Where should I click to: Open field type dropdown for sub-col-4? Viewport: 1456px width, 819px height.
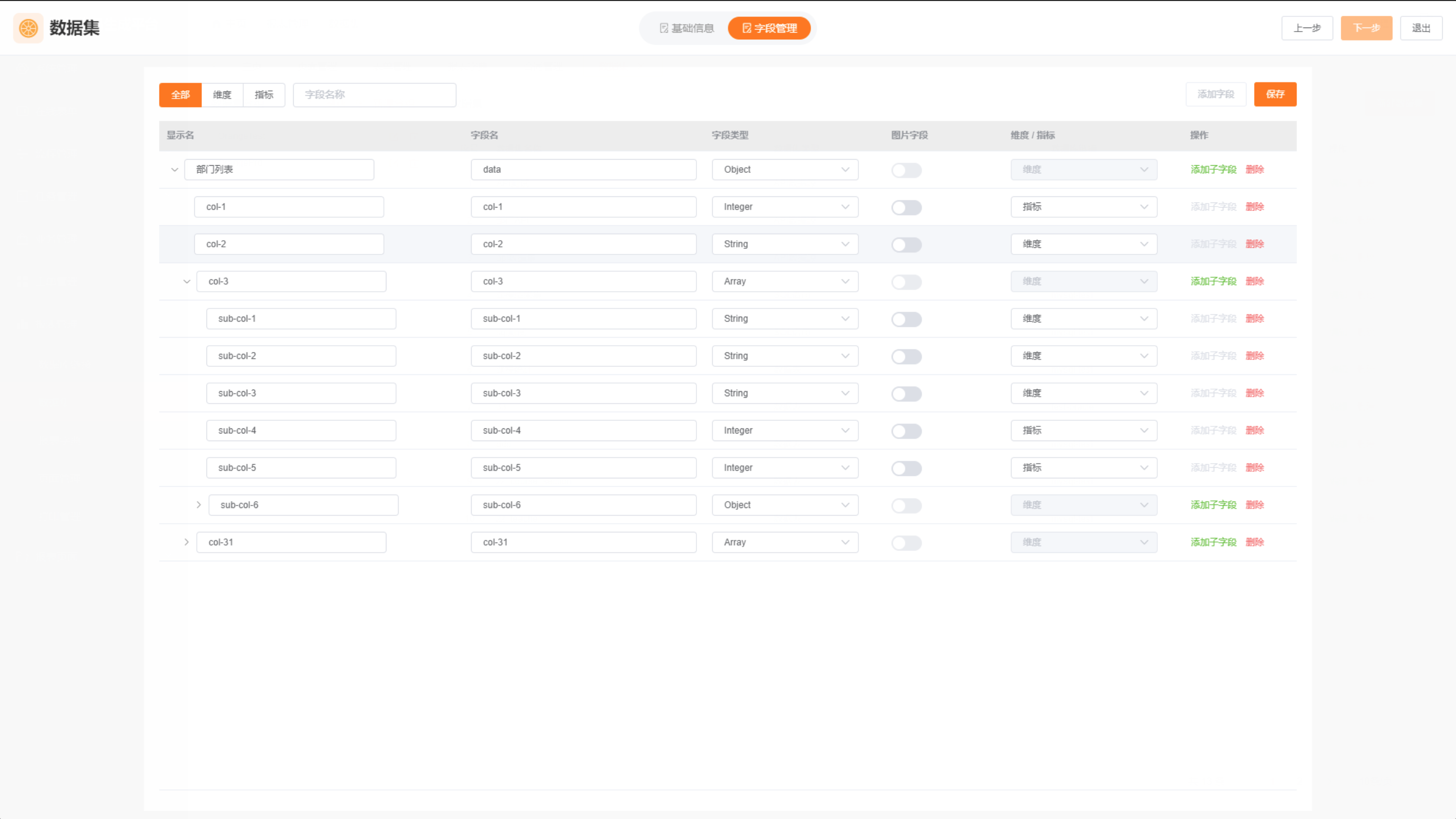coord(785,431)
